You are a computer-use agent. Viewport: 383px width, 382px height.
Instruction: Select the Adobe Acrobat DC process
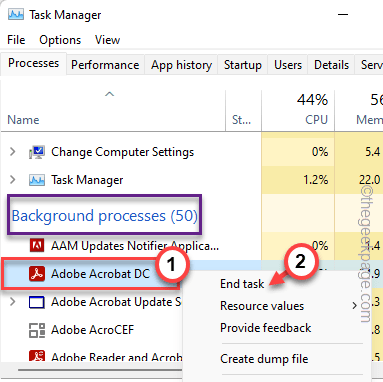(100, 274)
